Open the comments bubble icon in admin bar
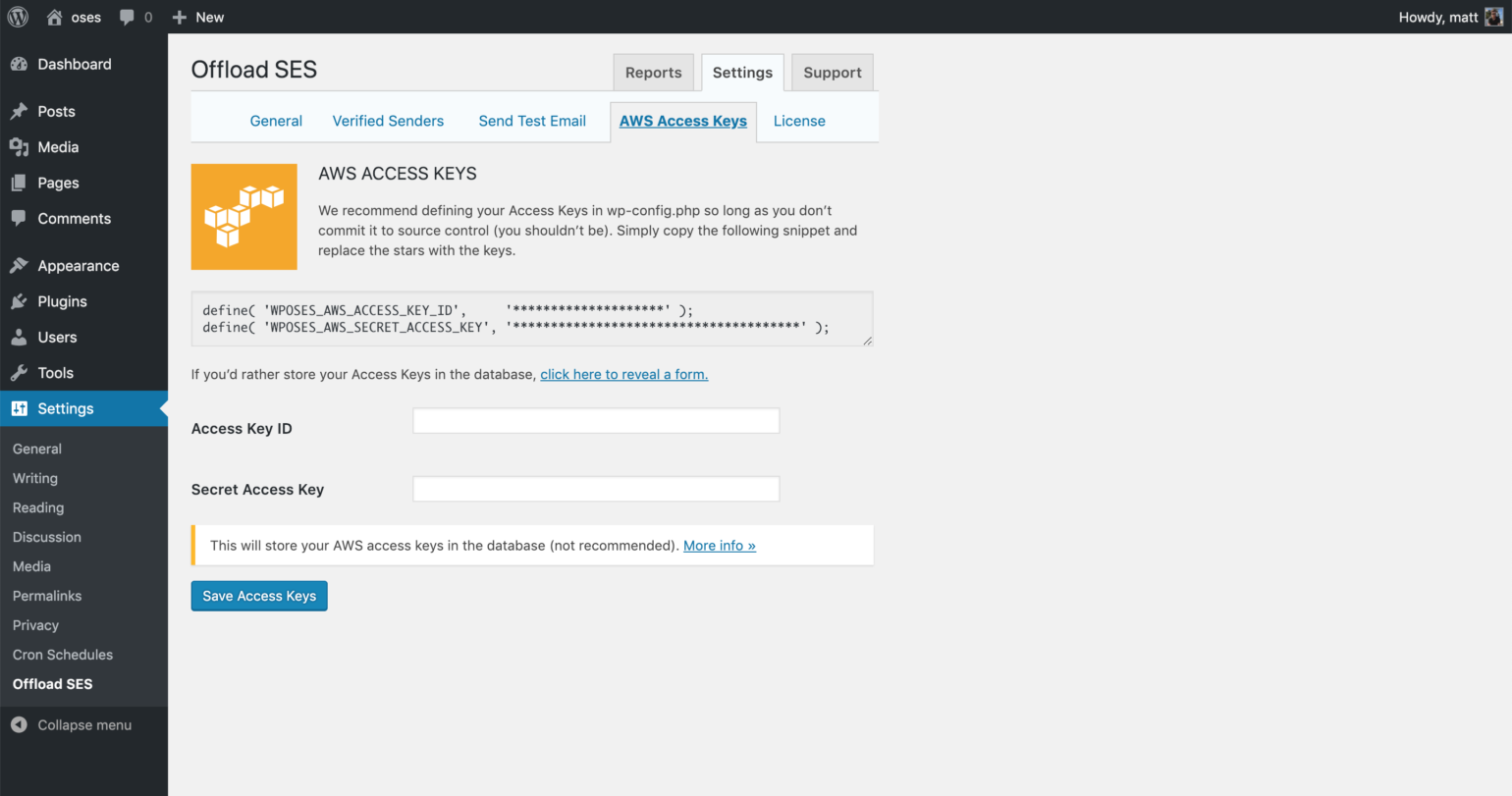1512x796 pixels. (x=127, y=17)
